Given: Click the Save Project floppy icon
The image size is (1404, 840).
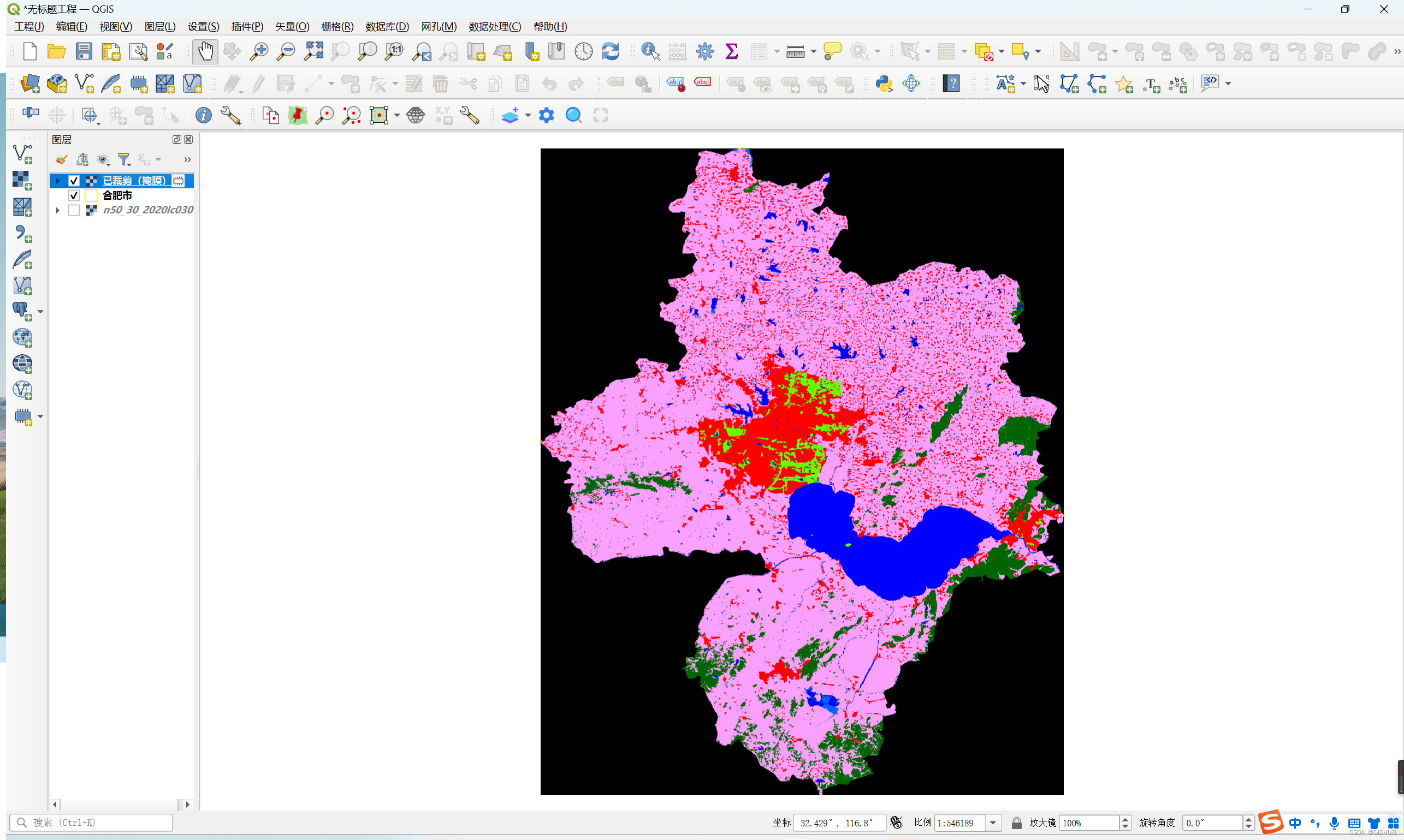Looking at the screenshot, I should coord(84,51).
